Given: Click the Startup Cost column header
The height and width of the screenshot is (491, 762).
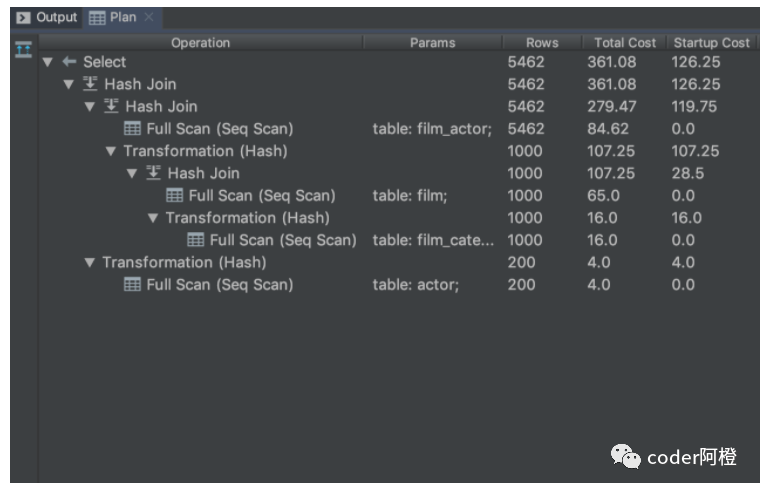Looking at the screenshot, I should (711, 43).
